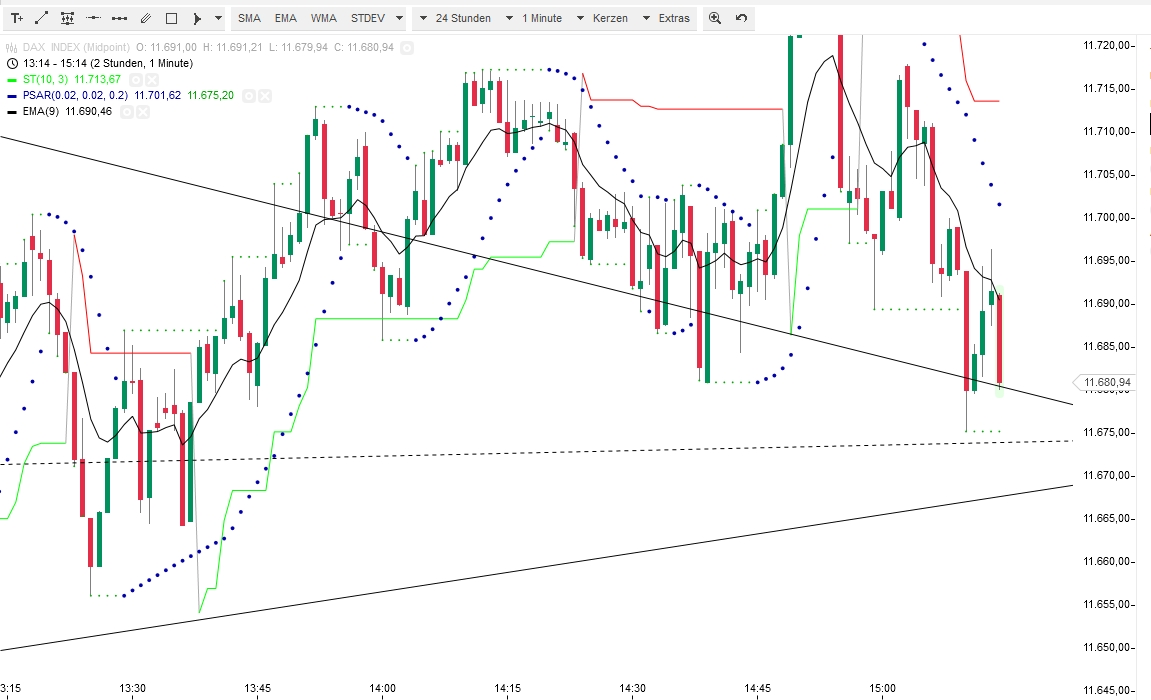Open the 1 Minute interval selector

[x=541, y=17]
